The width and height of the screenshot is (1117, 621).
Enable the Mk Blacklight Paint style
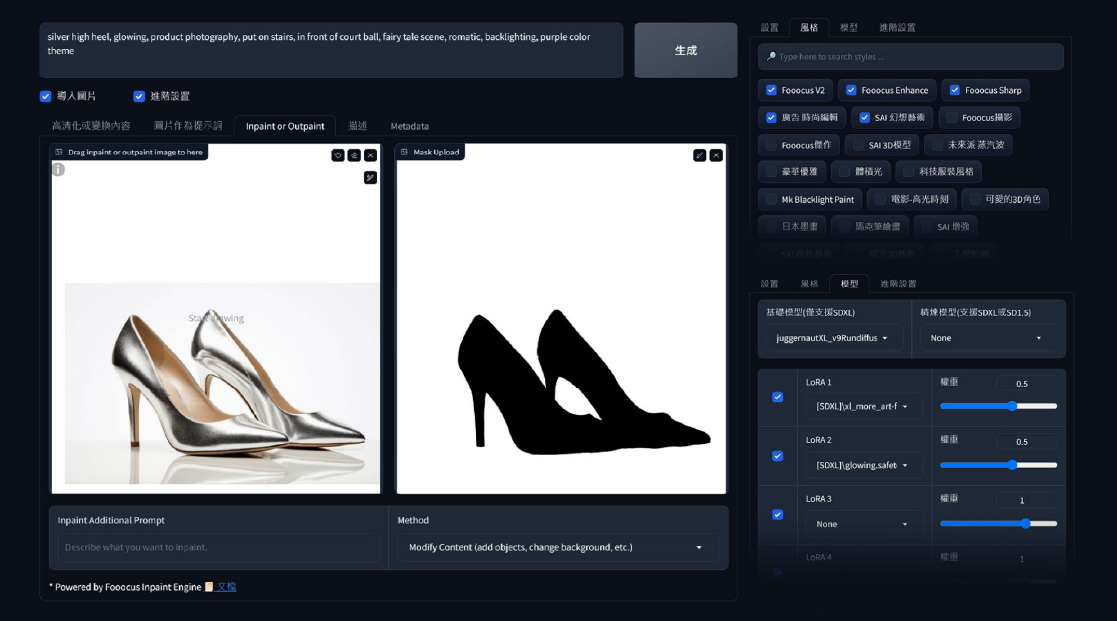point(771,199)
